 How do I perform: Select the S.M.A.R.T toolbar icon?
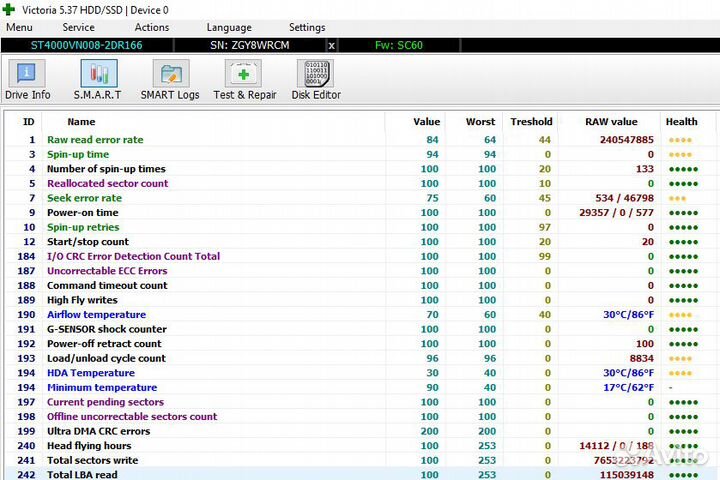pos(97,80)
